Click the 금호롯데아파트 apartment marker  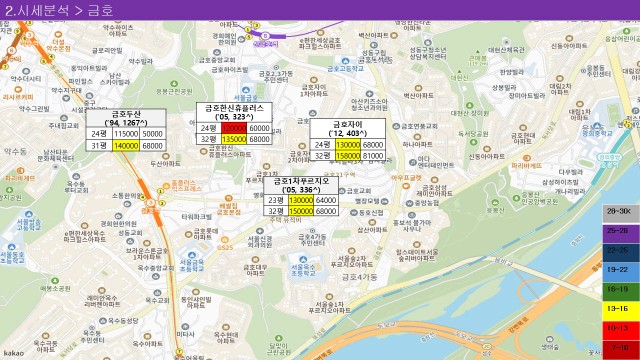(188, 235)
